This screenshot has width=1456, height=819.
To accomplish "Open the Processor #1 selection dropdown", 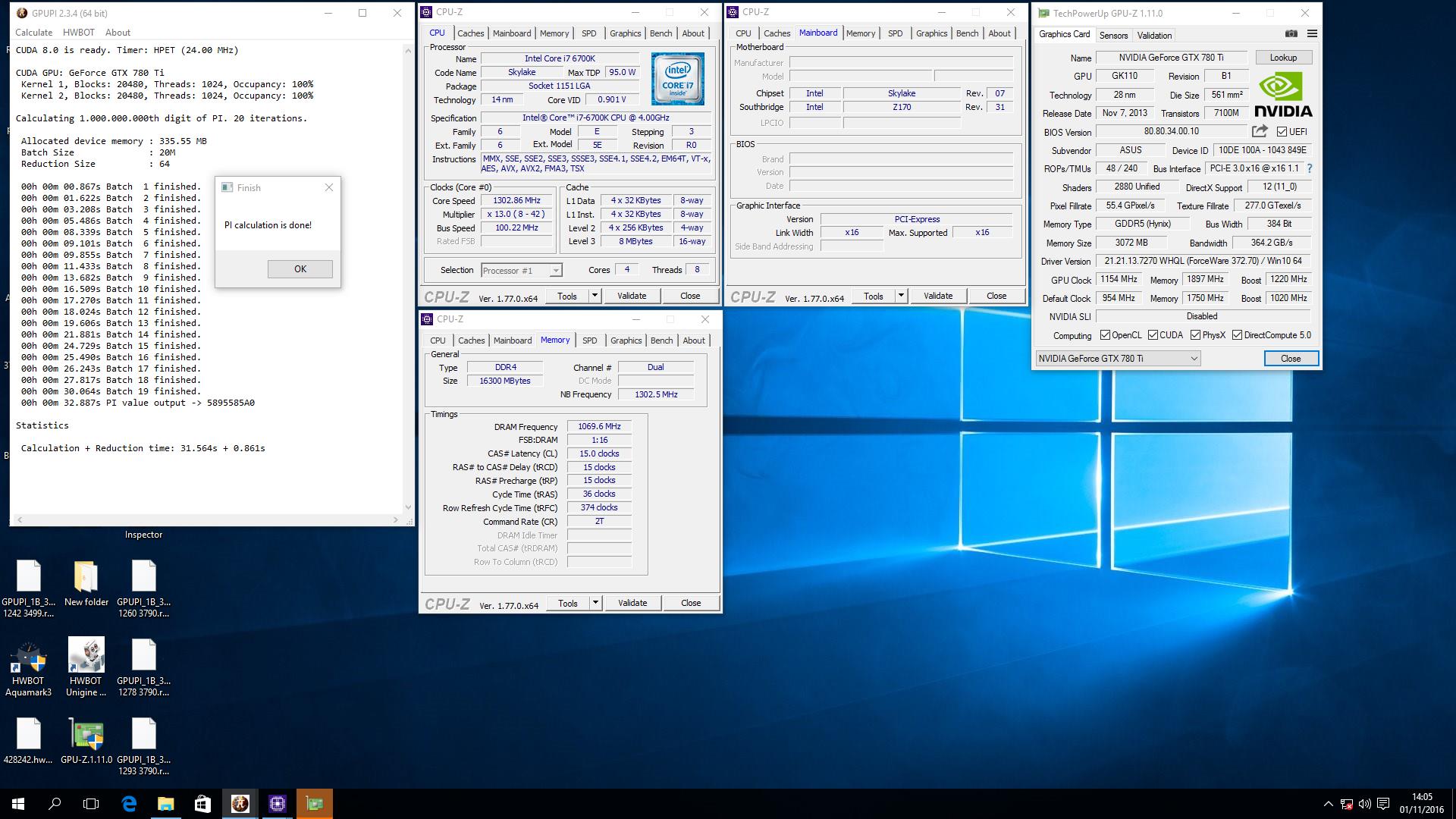I will tap(522, 271).
